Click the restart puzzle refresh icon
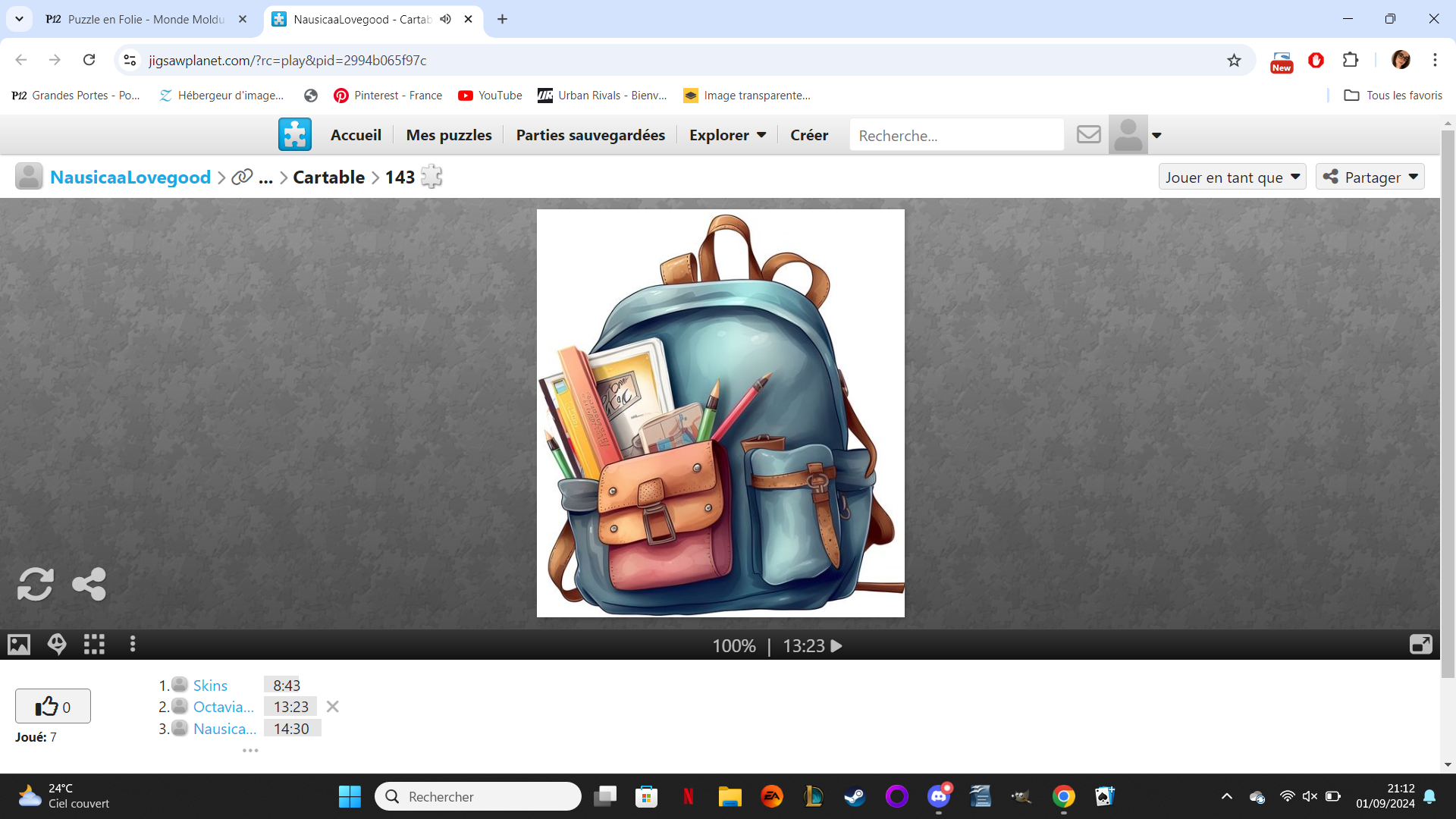Image resolution: width=1456 pixels, height=819 pixels. [35, 584]
